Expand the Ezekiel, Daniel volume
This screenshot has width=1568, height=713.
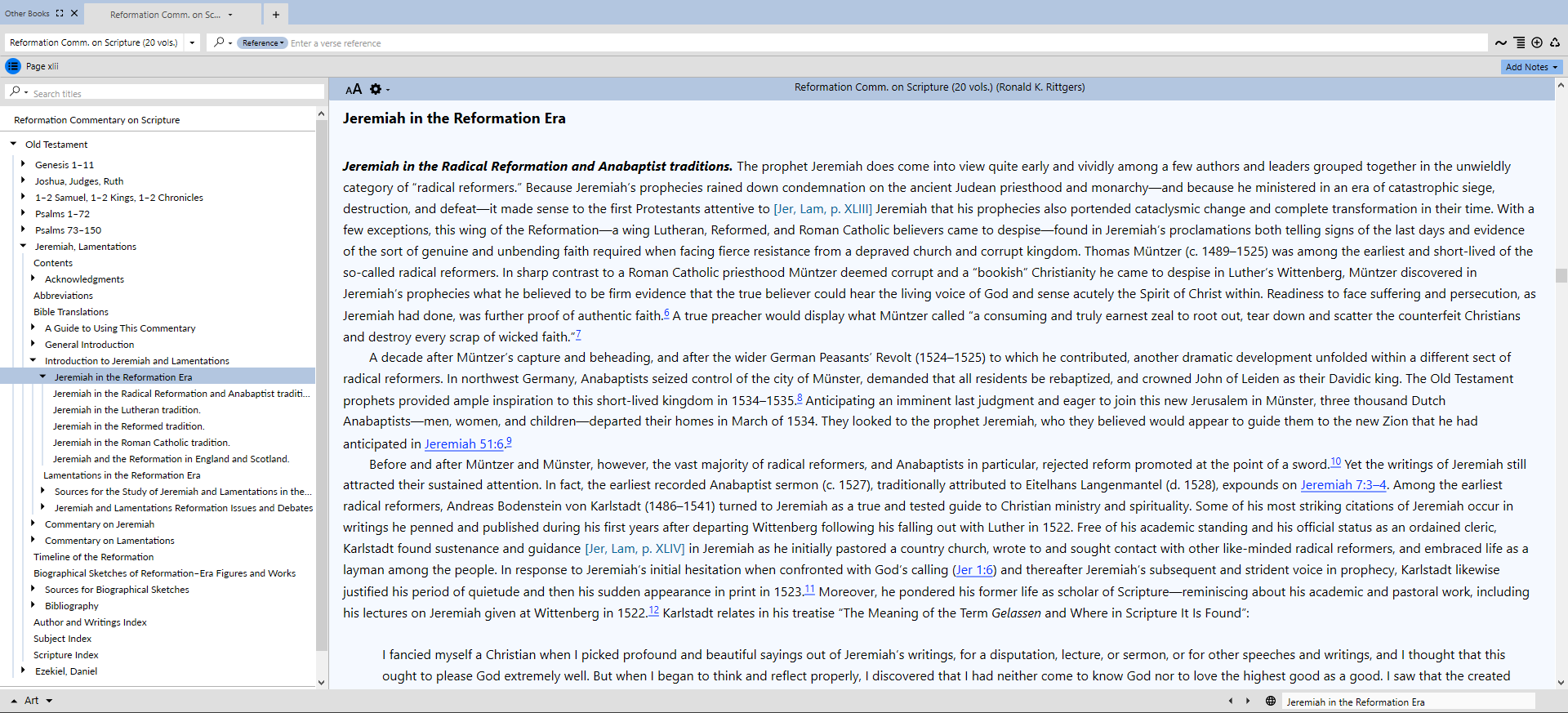click(23, 671)
